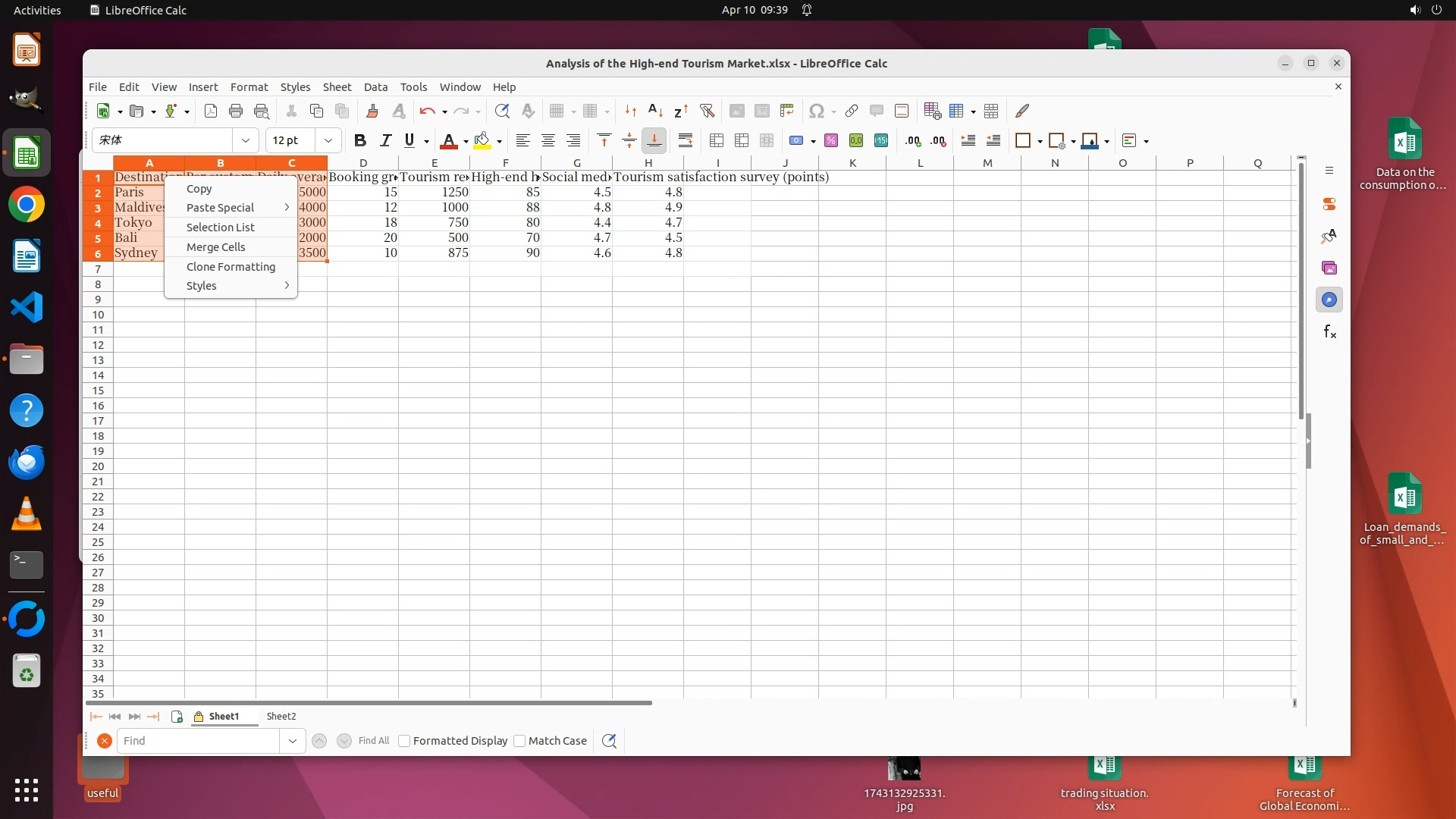Image resolution: width=1456 pixels, height=819 pixels.
Task: Apply the yellow background color swatch
Action: pyautogui.click(x=482, y=140)
